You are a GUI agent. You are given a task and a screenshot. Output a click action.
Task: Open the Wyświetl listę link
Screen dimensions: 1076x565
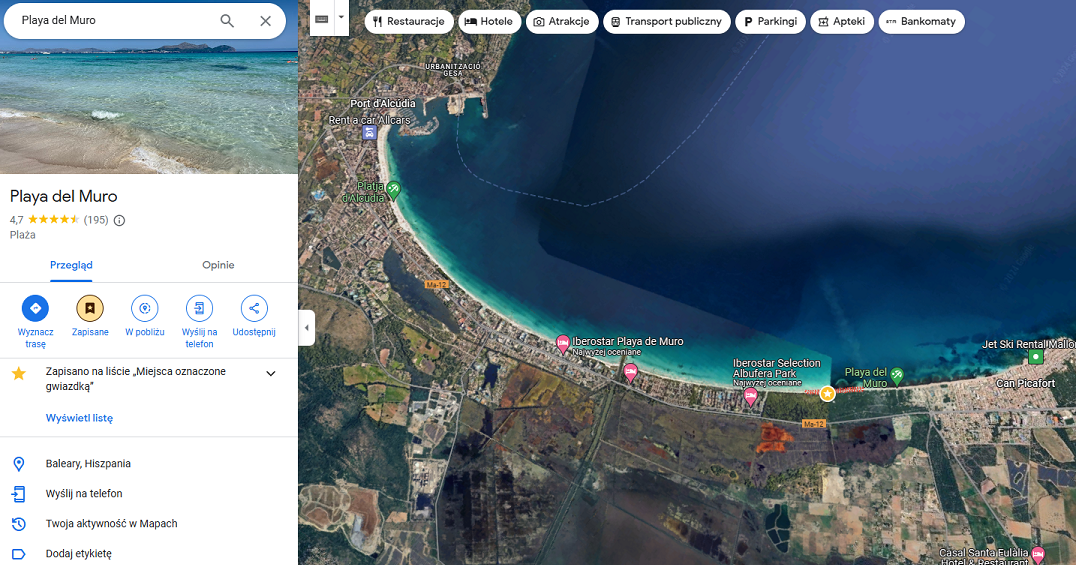click(80, 417)
